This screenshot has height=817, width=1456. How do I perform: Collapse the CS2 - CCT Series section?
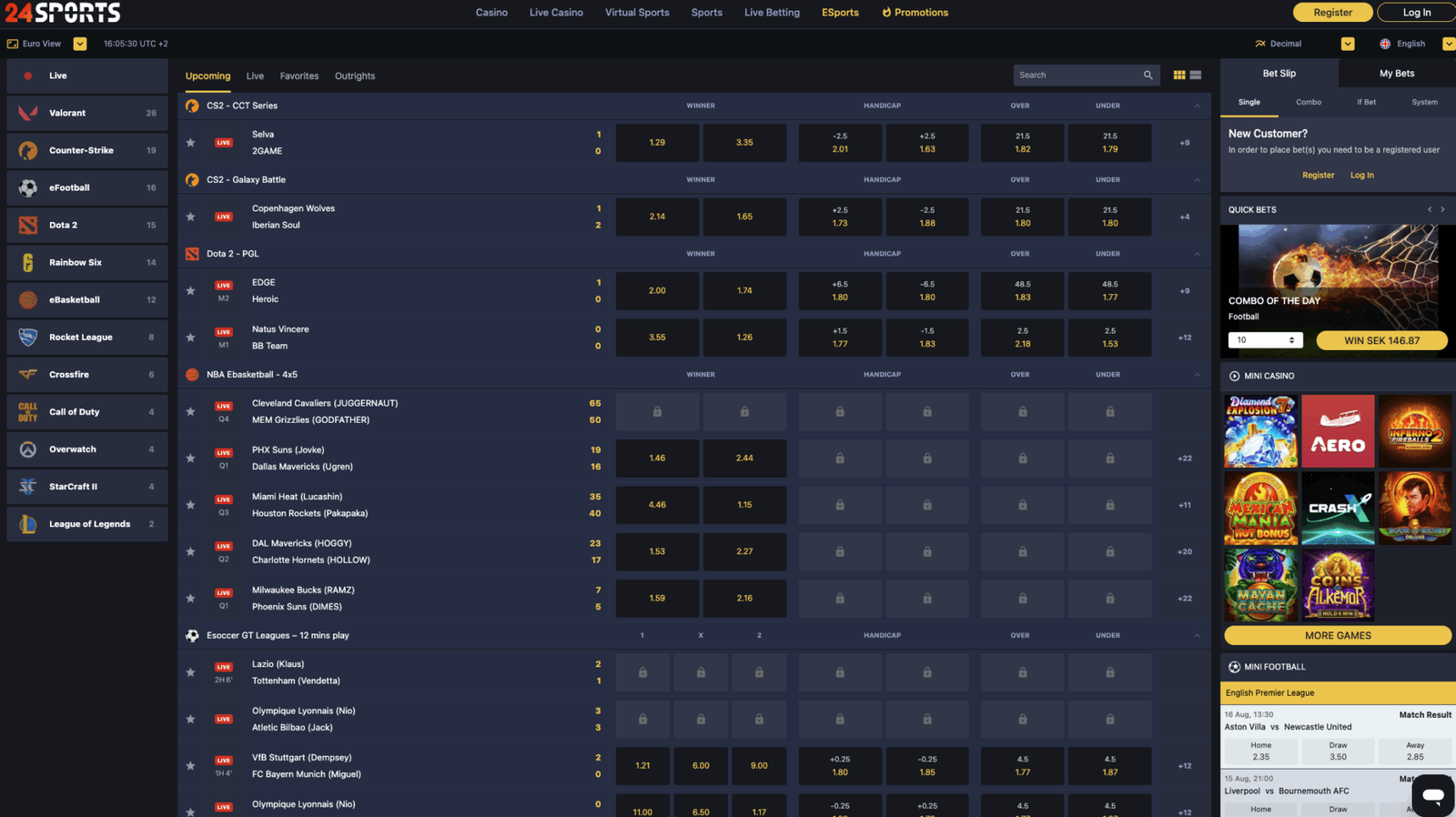(1197, 106)
